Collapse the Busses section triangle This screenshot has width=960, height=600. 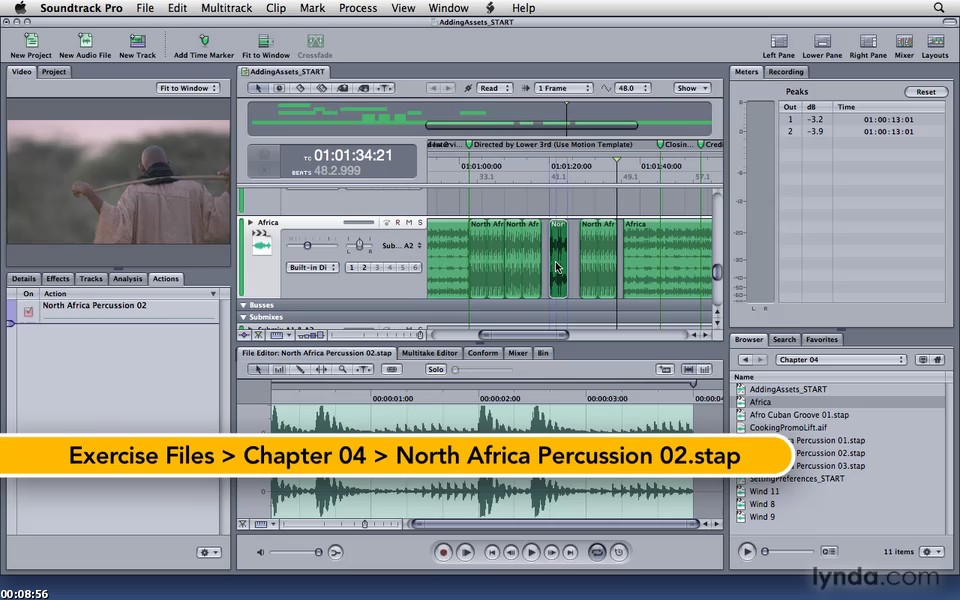[244, 305]
